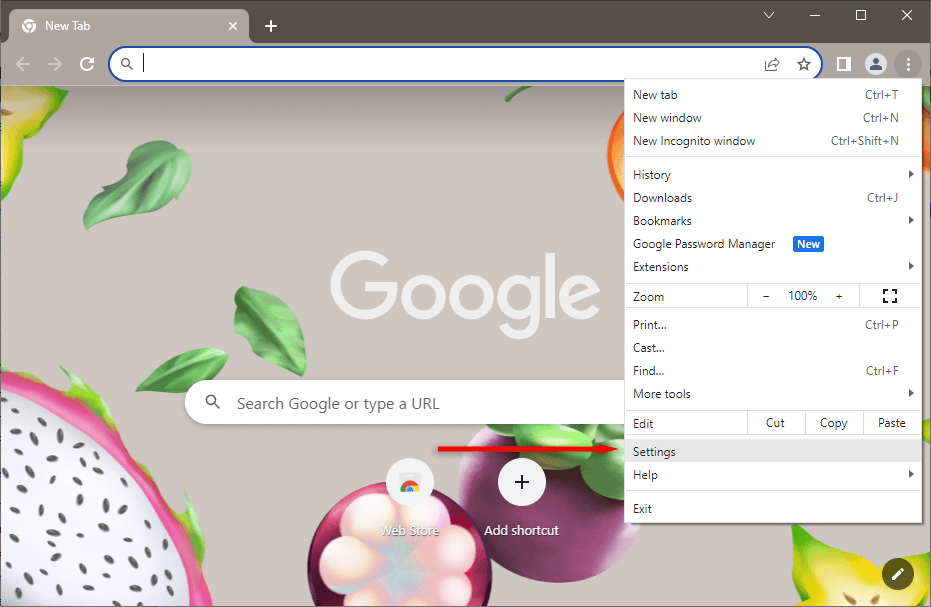Toggle fullscreen mode icon in Zoom row

tap(889, 296)
